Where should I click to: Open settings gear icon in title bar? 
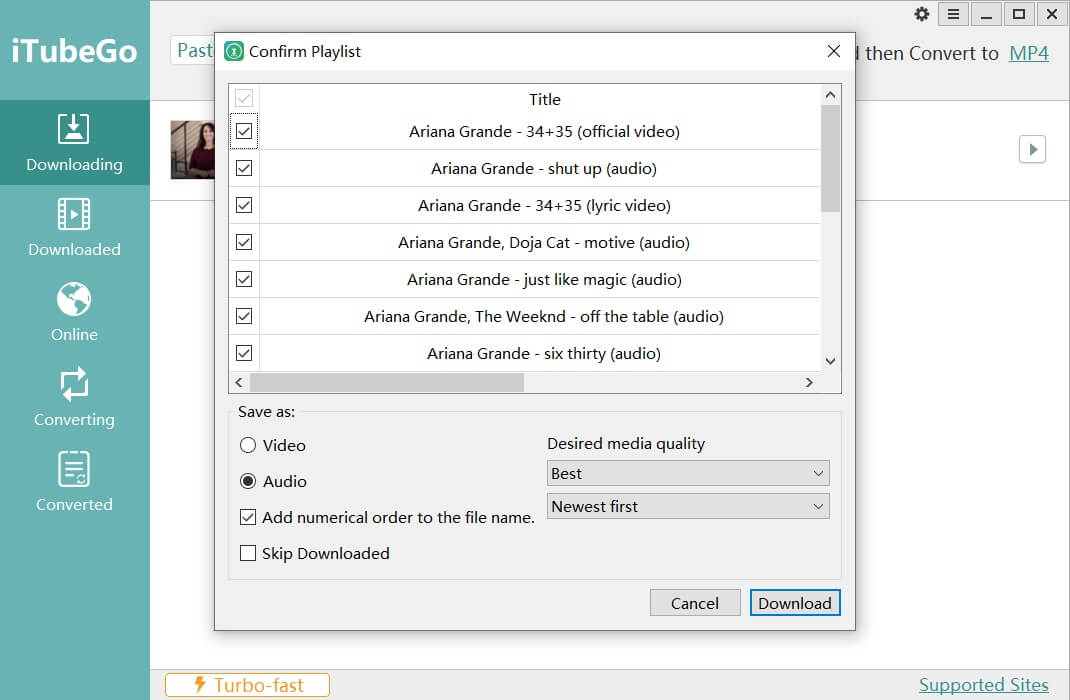[922, 14]
